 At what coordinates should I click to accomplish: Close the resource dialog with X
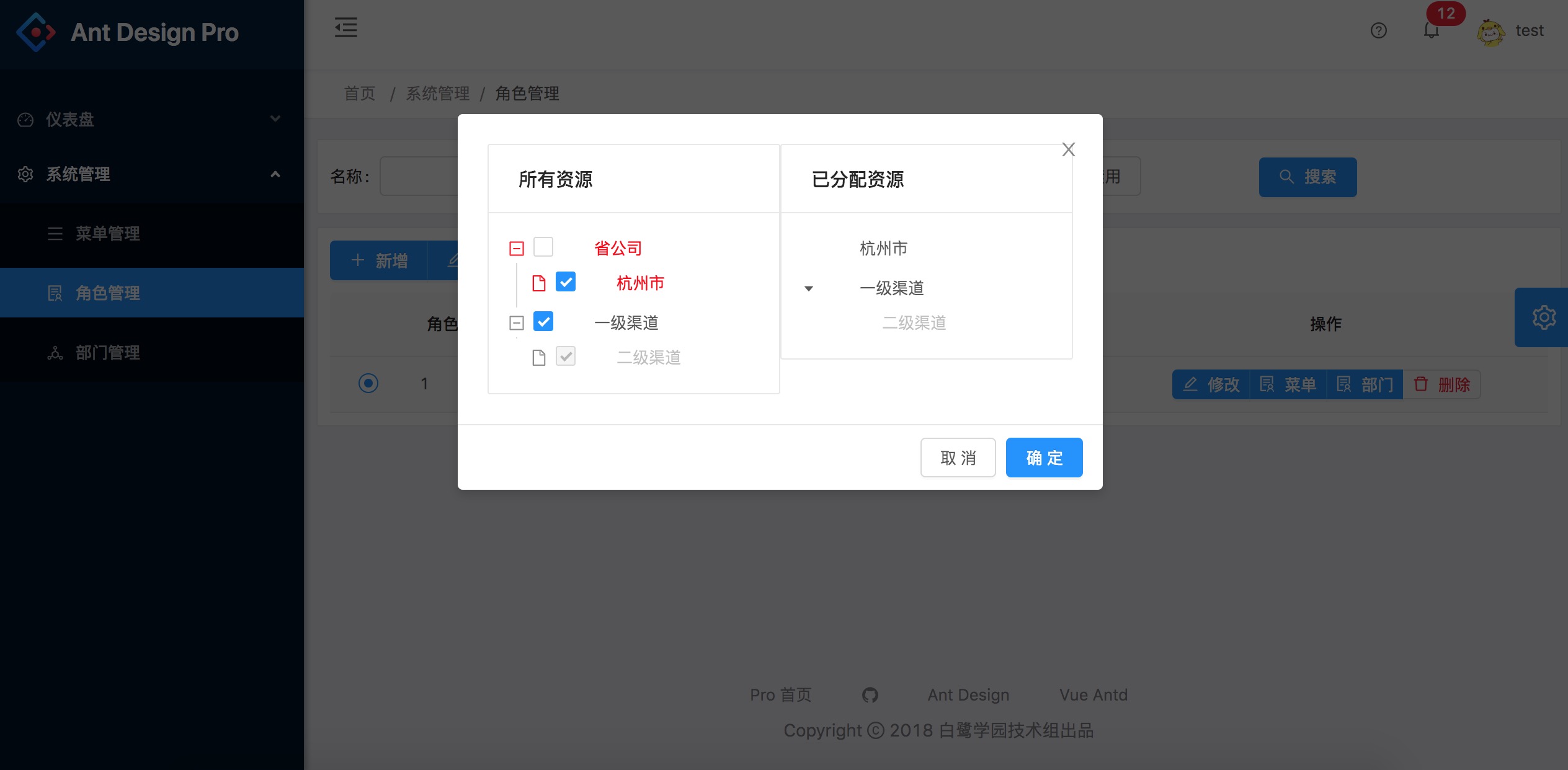coord(1068,149)
